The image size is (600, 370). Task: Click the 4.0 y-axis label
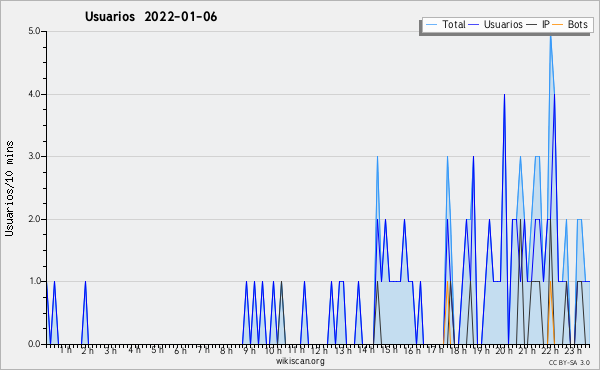click(x=34, y=94)
